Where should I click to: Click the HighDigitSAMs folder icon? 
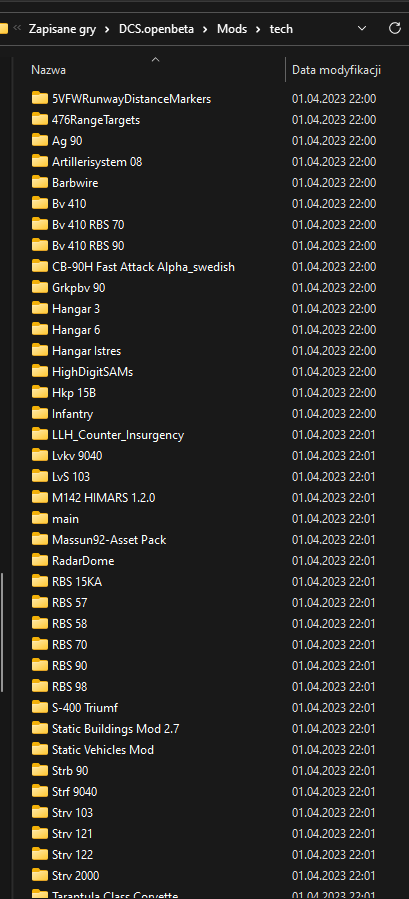40,372
